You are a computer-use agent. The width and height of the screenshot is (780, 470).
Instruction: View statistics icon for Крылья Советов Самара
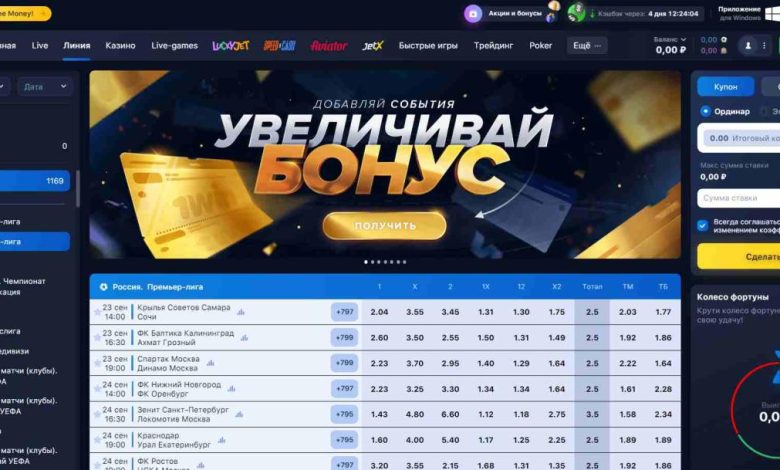point(241,312)
